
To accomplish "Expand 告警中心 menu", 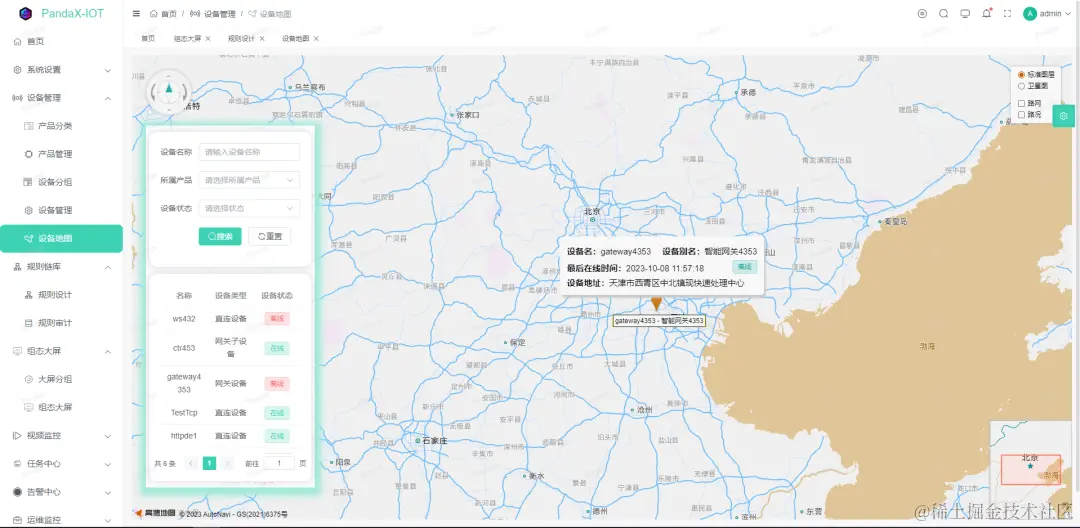I will point(61,492).
